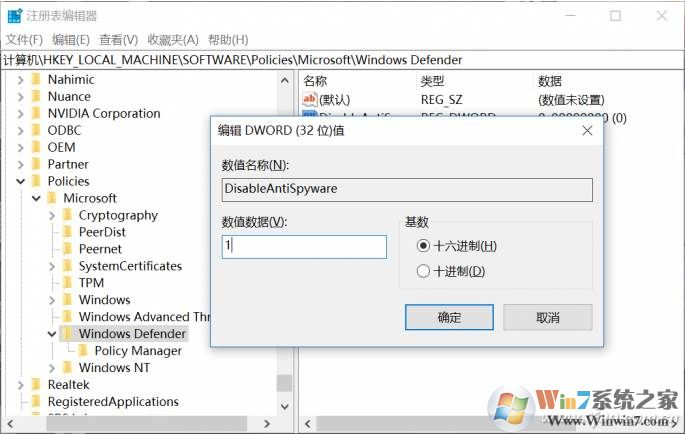Expand the Realtek key
Screen dimensions: 685x435
(x=20, y=385)
